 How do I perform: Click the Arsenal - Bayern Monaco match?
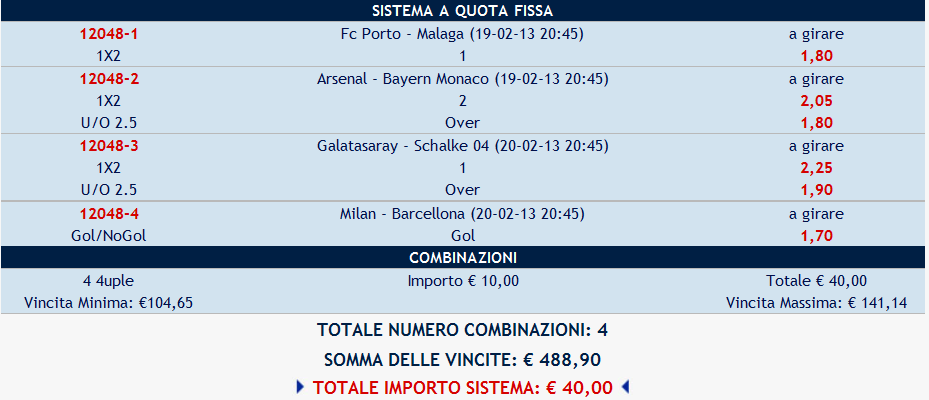(462, 78)
